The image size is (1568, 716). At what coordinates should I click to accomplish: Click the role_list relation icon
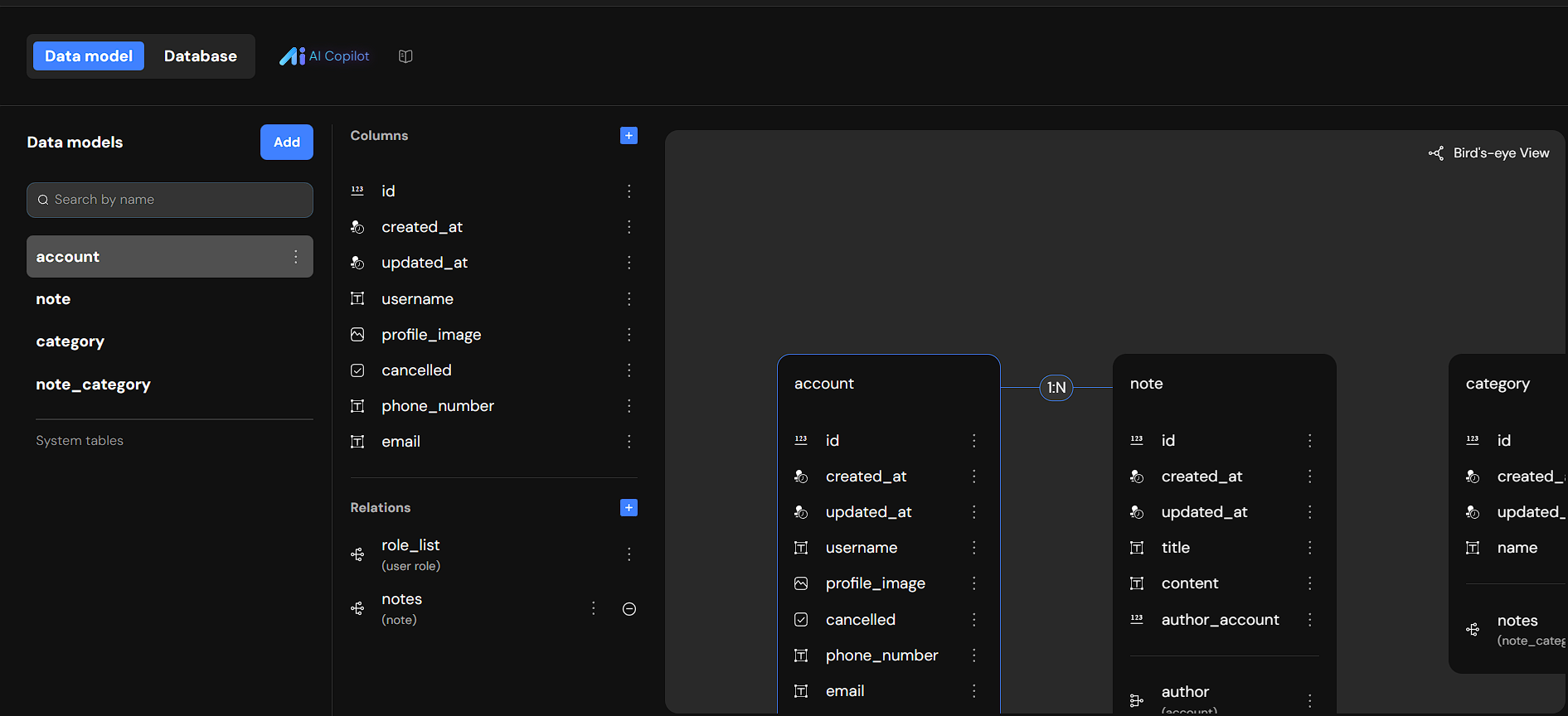click(357, 554)
